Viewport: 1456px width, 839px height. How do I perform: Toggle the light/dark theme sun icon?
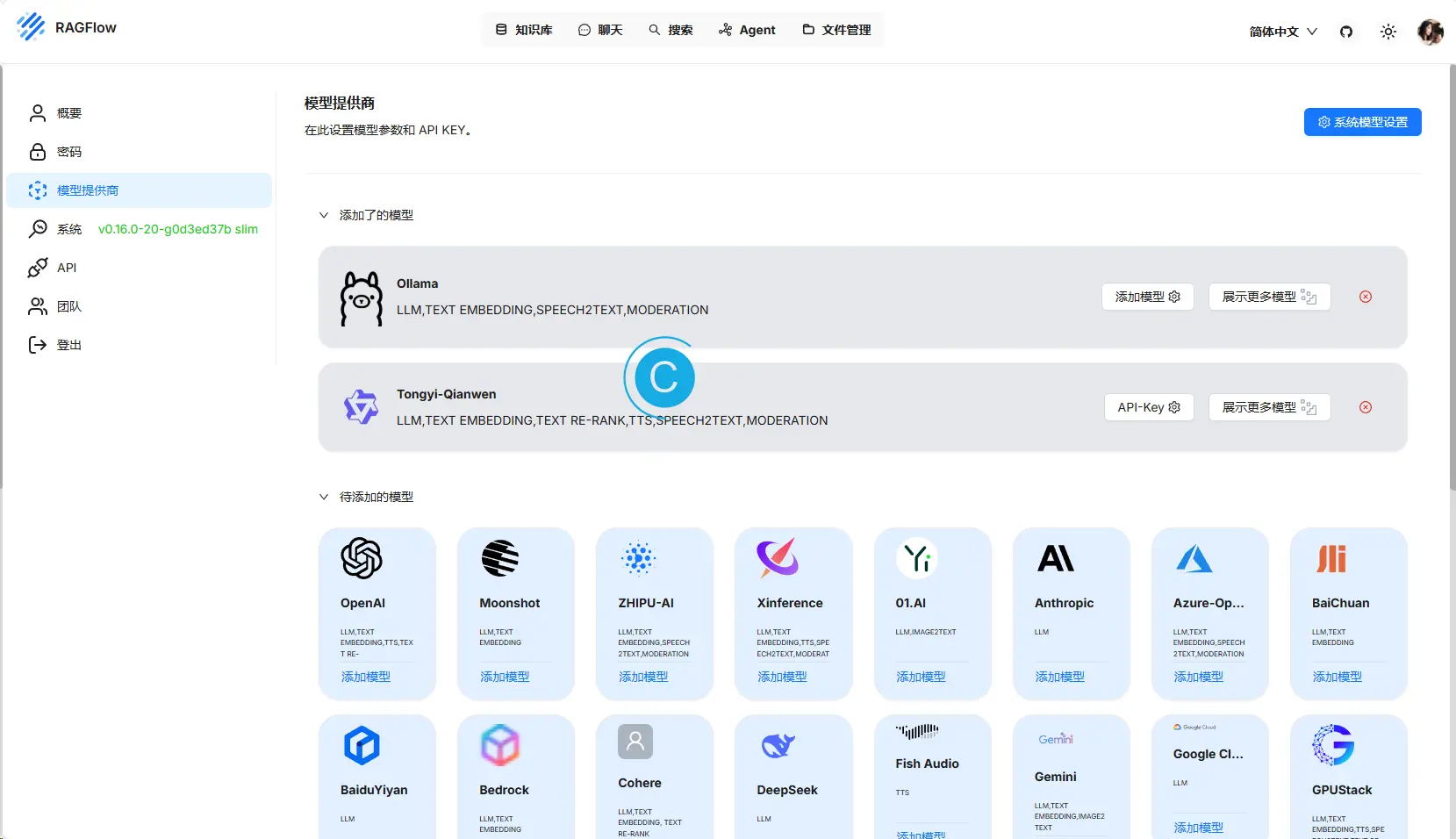click(x=1388, y=32)
